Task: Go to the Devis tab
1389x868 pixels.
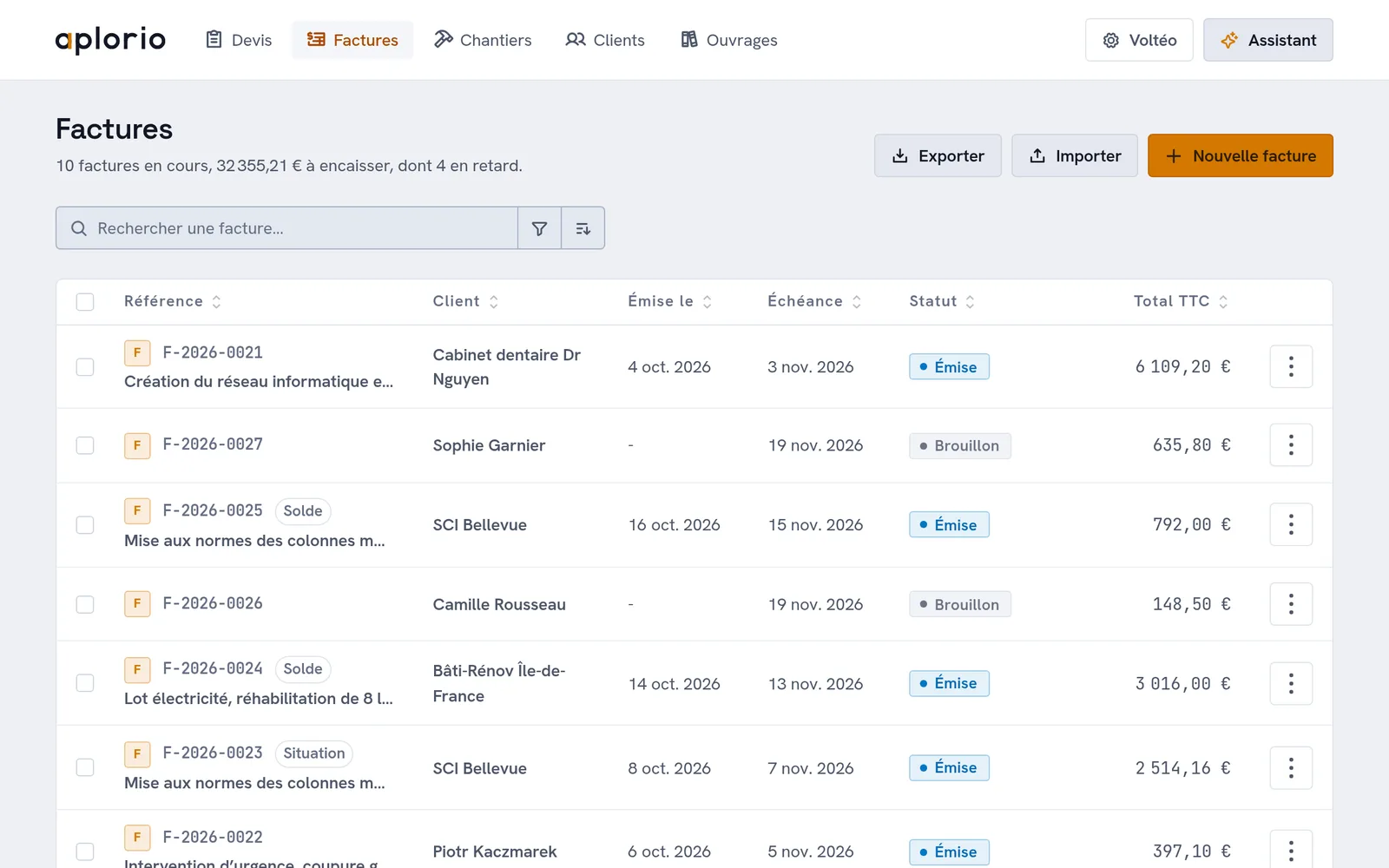Action: (239, 40)
